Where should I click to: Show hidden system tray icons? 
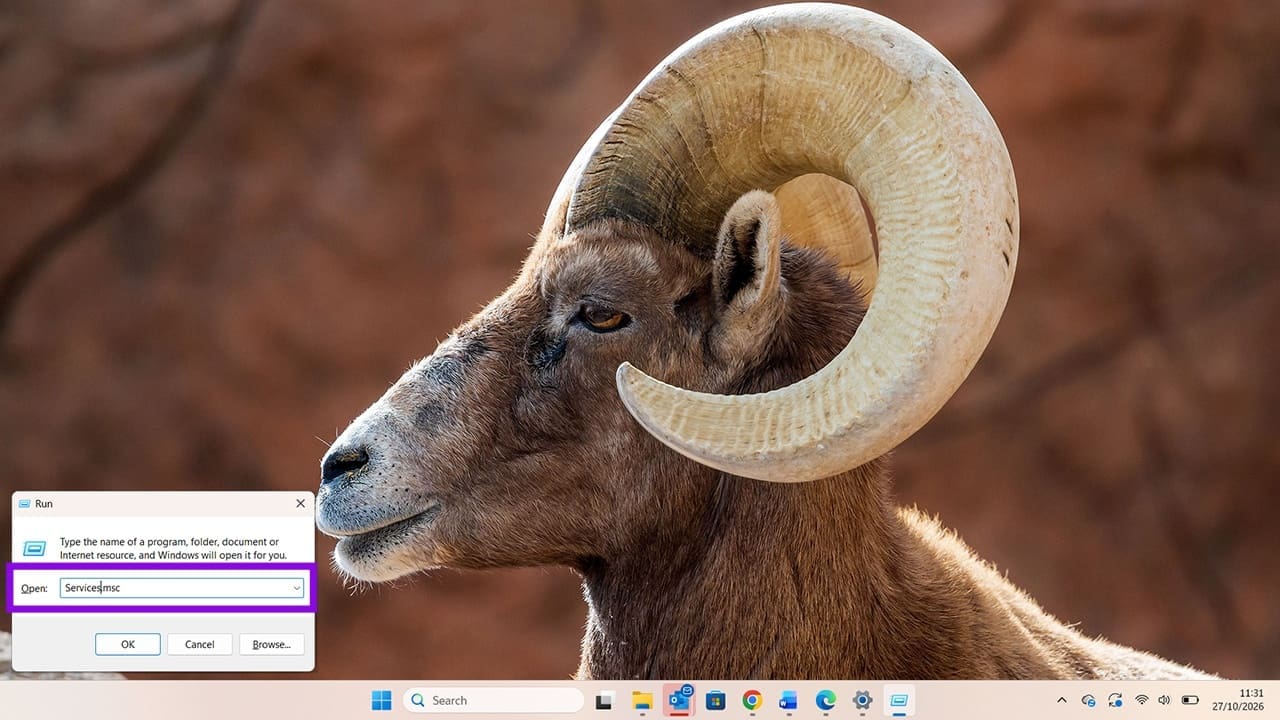1062,700
